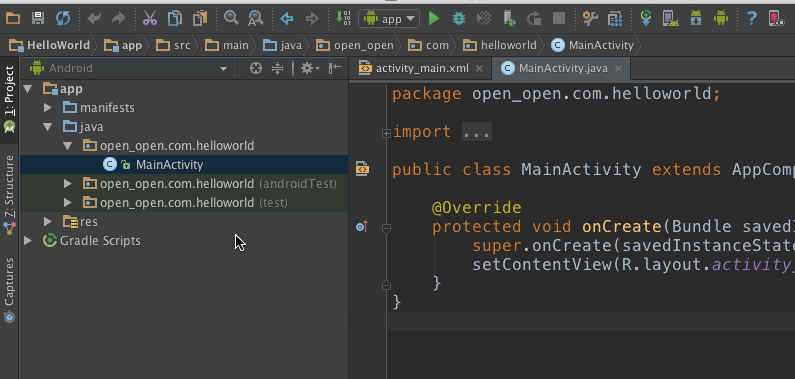Image resolution: width=795 pixels, height=379 pixels.
Task: Select HelloWorld in the breadcrumb bar
Action: 49,46
